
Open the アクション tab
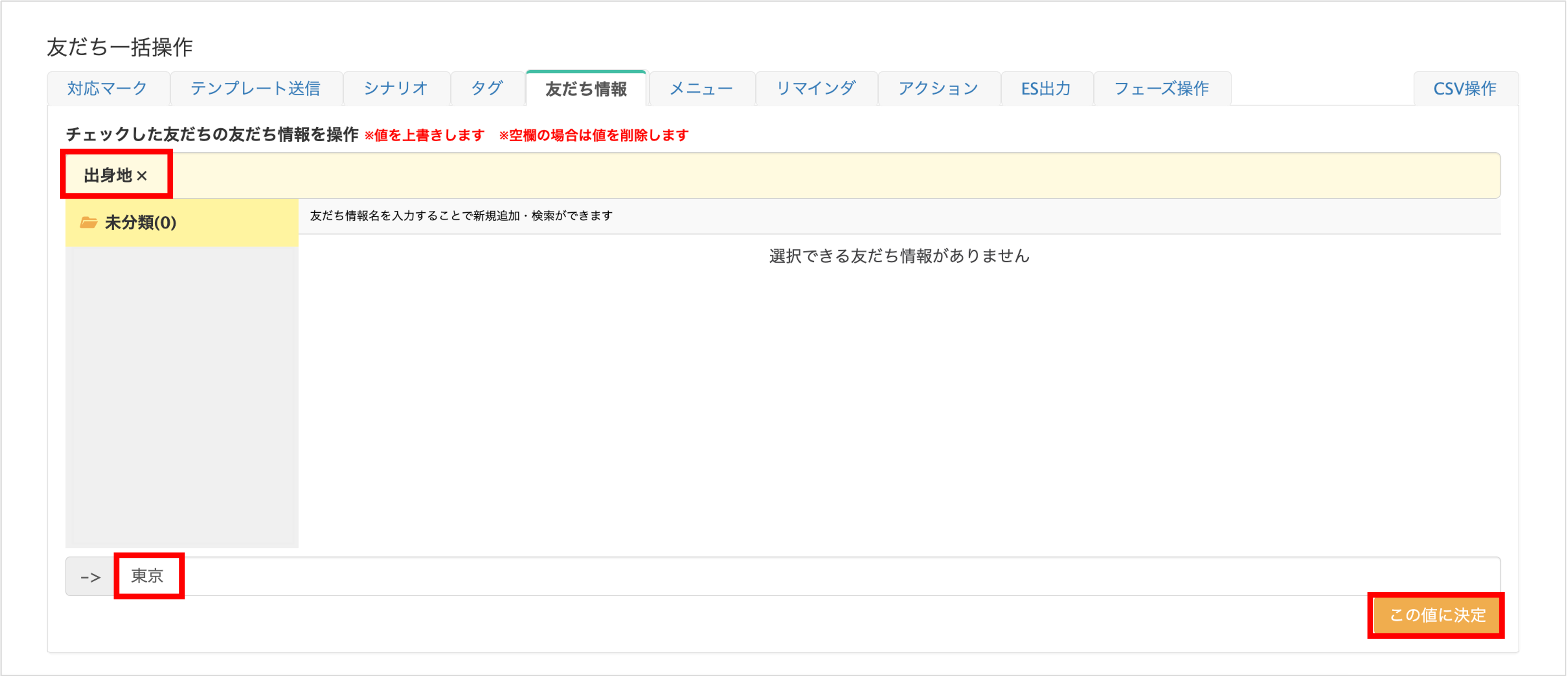pyautogui.click(x=938, y=89)
